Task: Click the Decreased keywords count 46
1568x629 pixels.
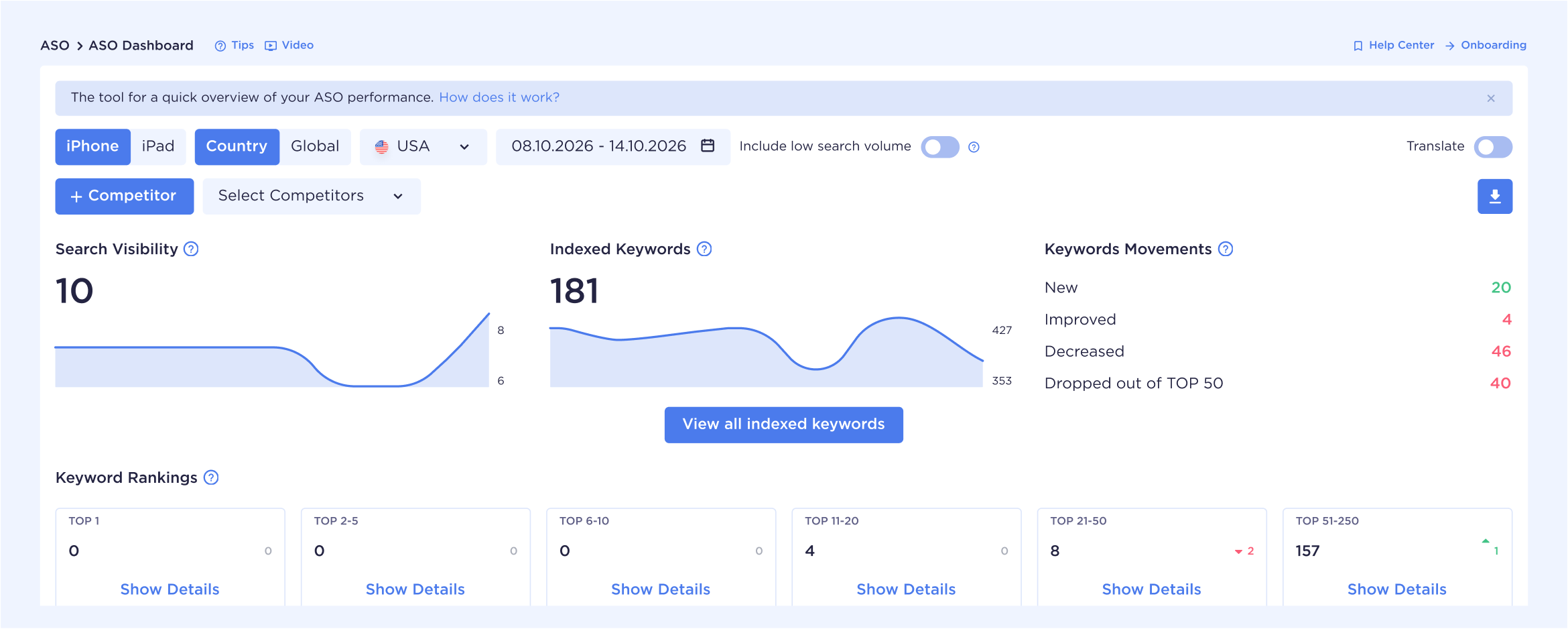Action: (x=1501, y=351)
